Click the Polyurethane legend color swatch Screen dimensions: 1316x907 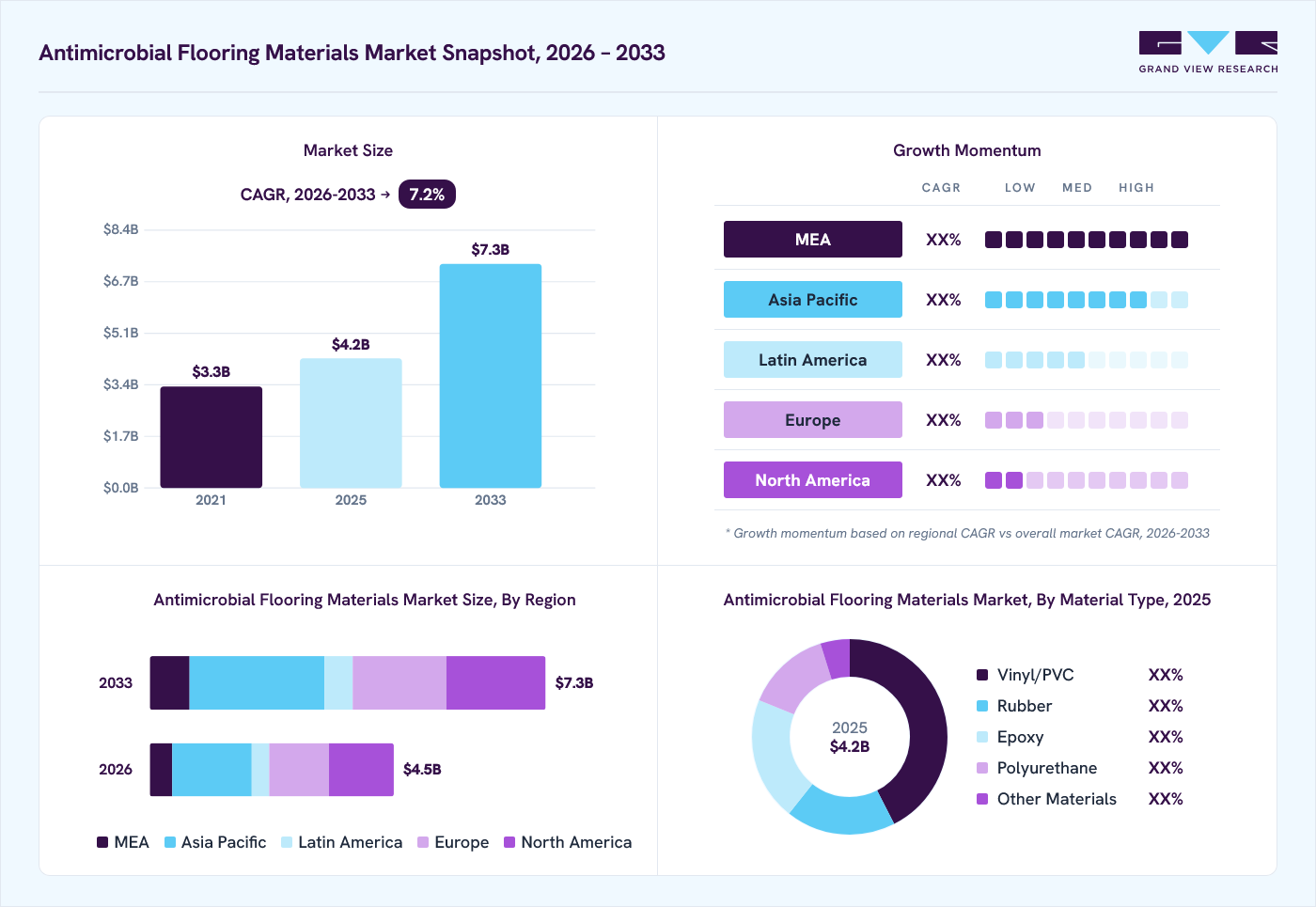point(982,768)
